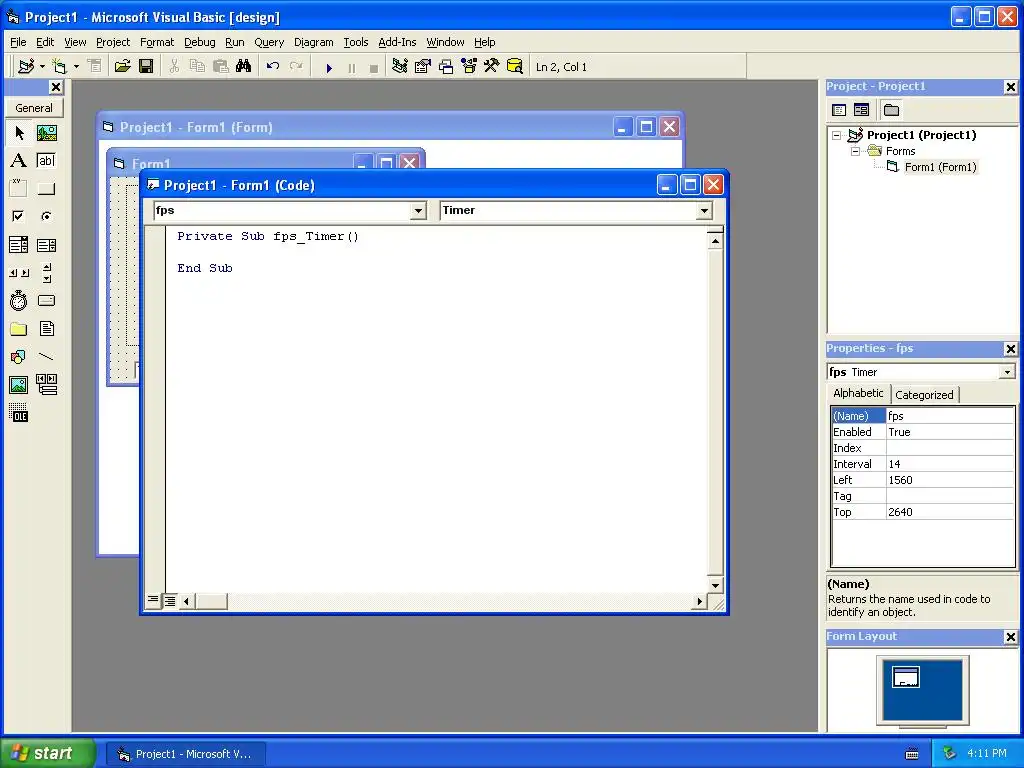Select the ListBox tool
Screen dimensions: 1024x768
coord(46,245)
